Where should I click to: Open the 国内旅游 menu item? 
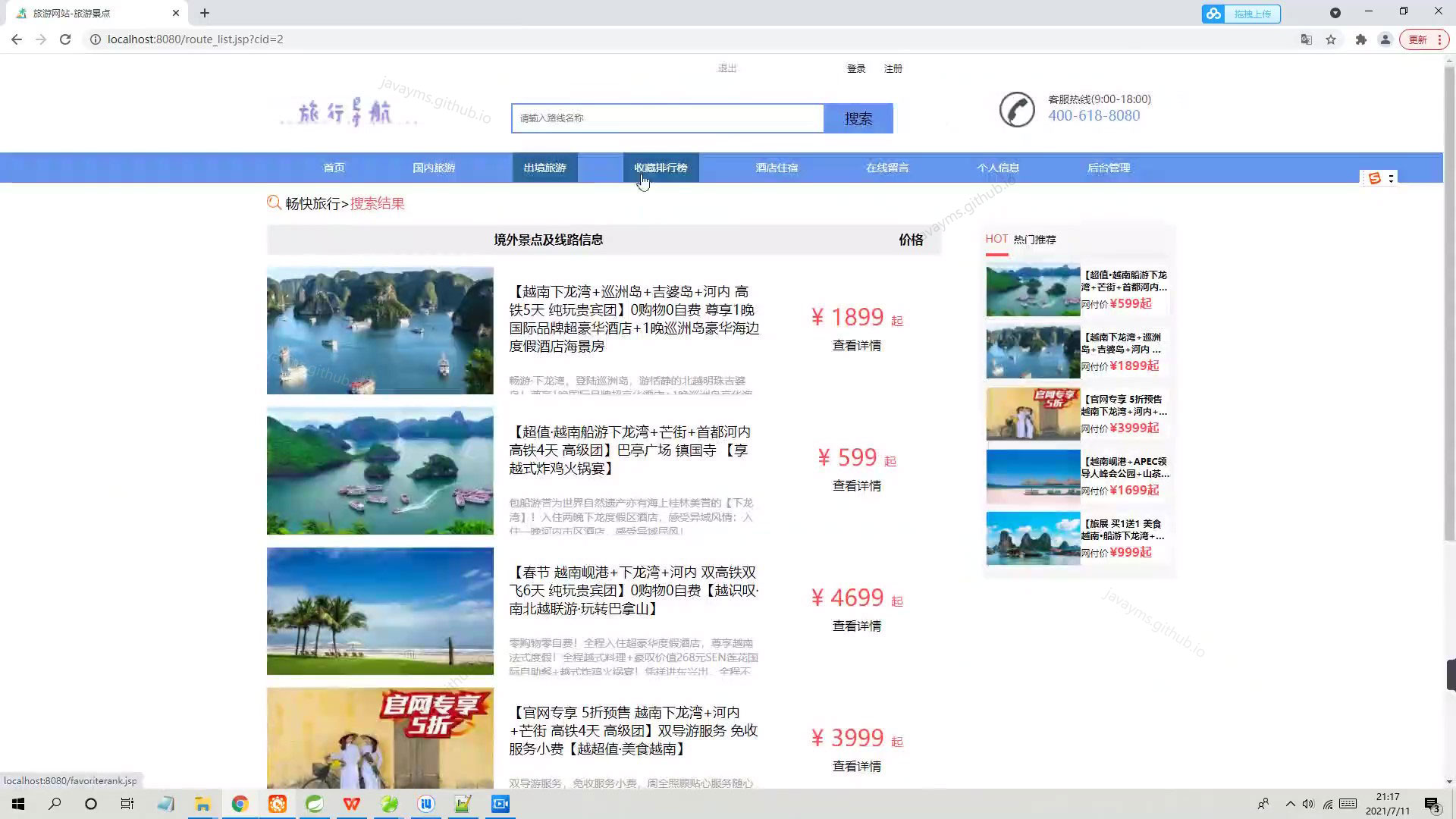pyautogui.click(x=433, y=168)
